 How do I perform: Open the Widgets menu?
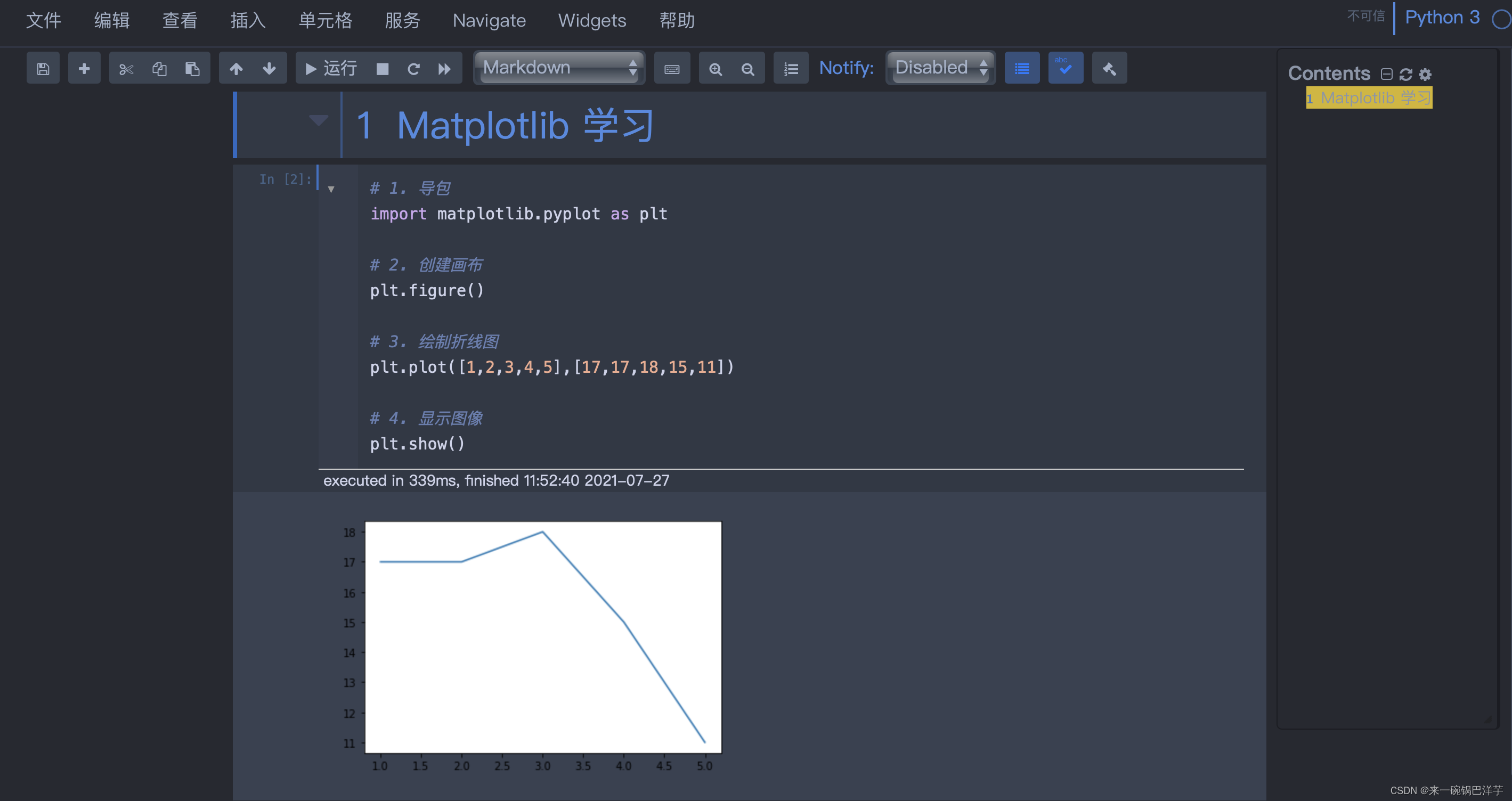point(592,21)
